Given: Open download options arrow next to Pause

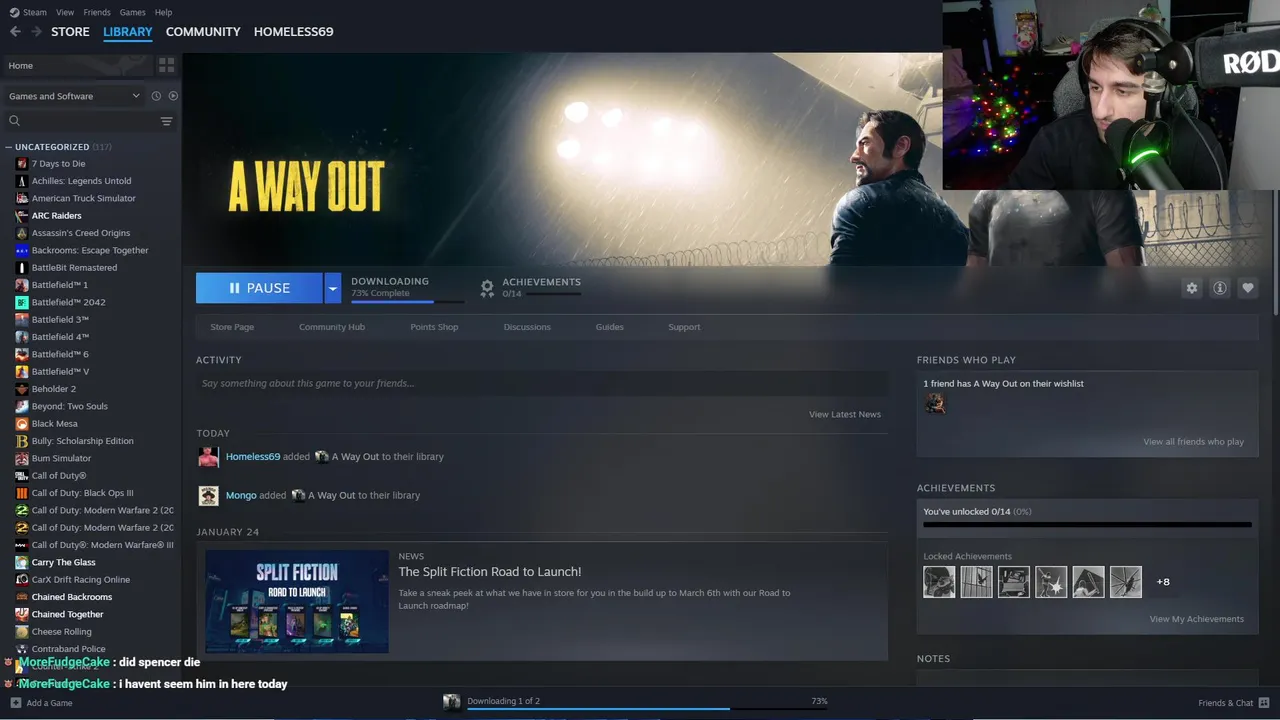Looking at the screenshot, I should 332,288.
